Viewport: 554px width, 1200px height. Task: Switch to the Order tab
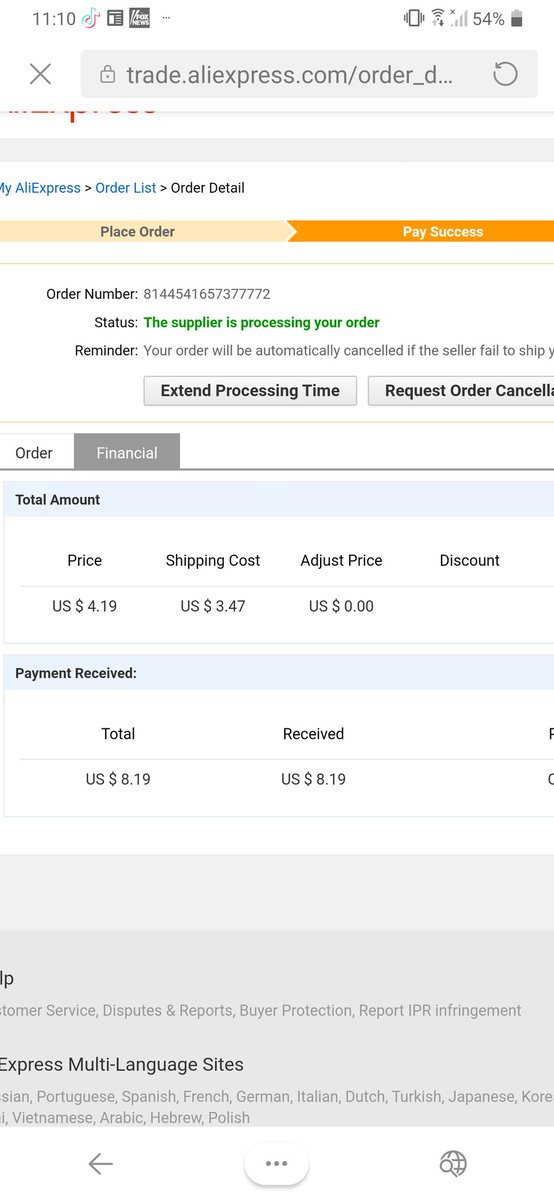[x=34, y=452]
